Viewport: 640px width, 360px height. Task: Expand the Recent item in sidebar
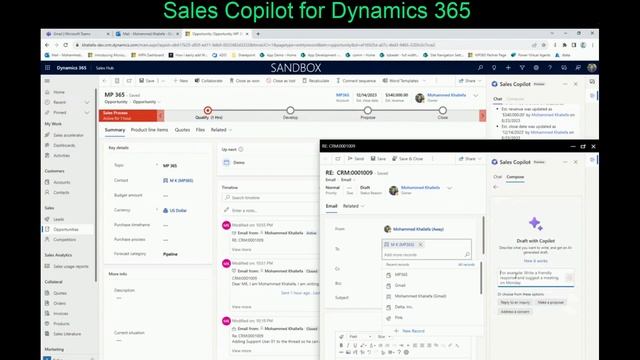[87, 102]
